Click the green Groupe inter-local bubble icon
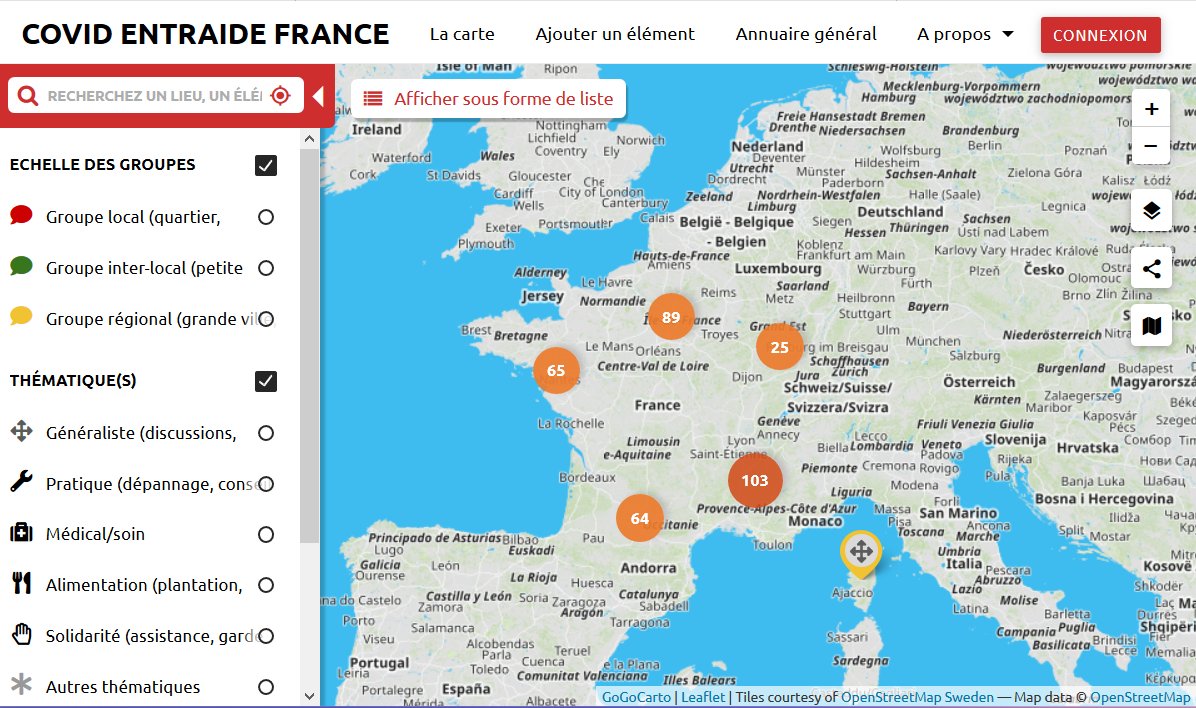Viewport: 1196px width, 708px height. (21, 266)
